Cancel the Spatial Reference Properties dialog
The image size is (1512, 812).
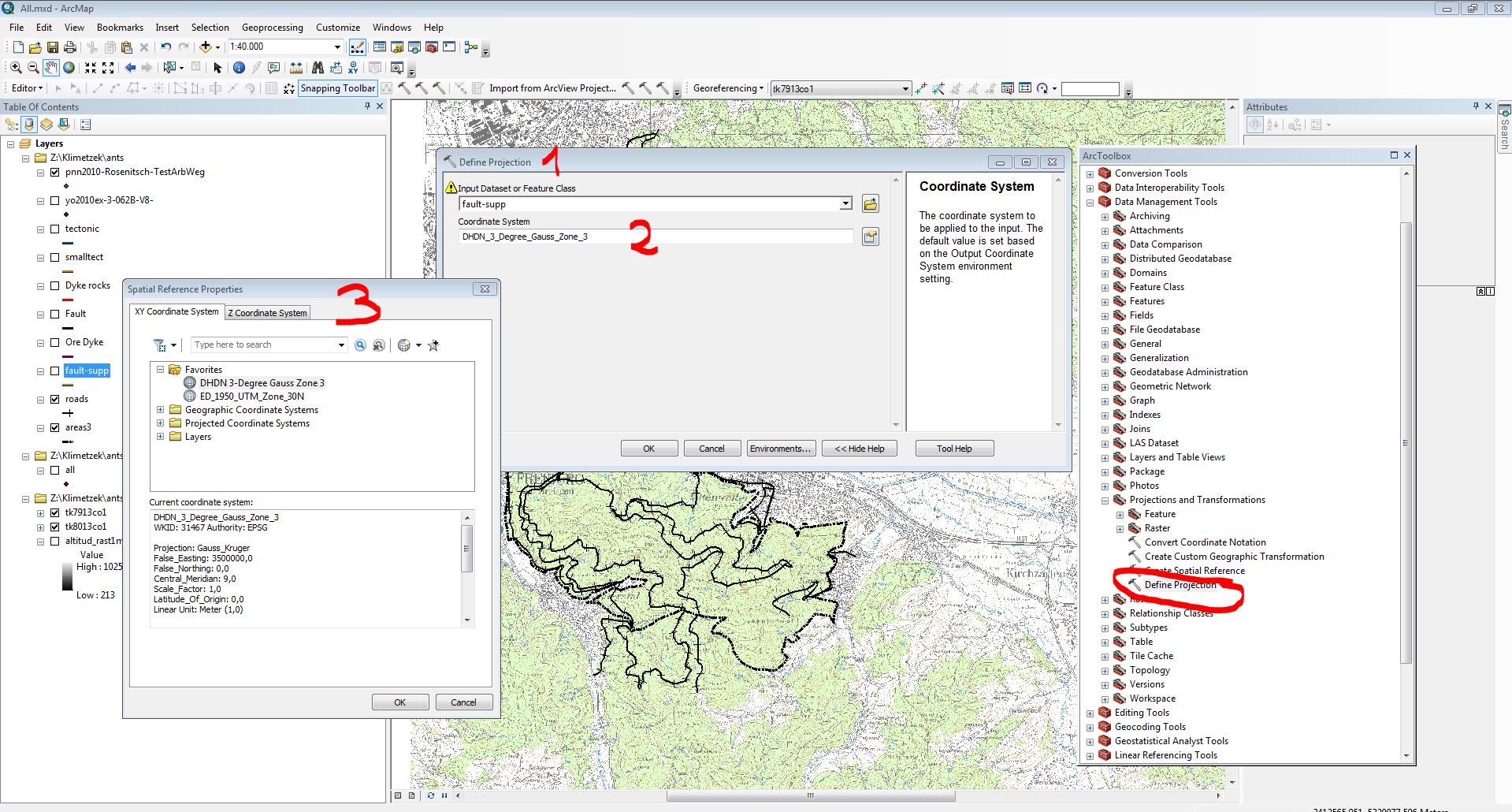[463, 702]
